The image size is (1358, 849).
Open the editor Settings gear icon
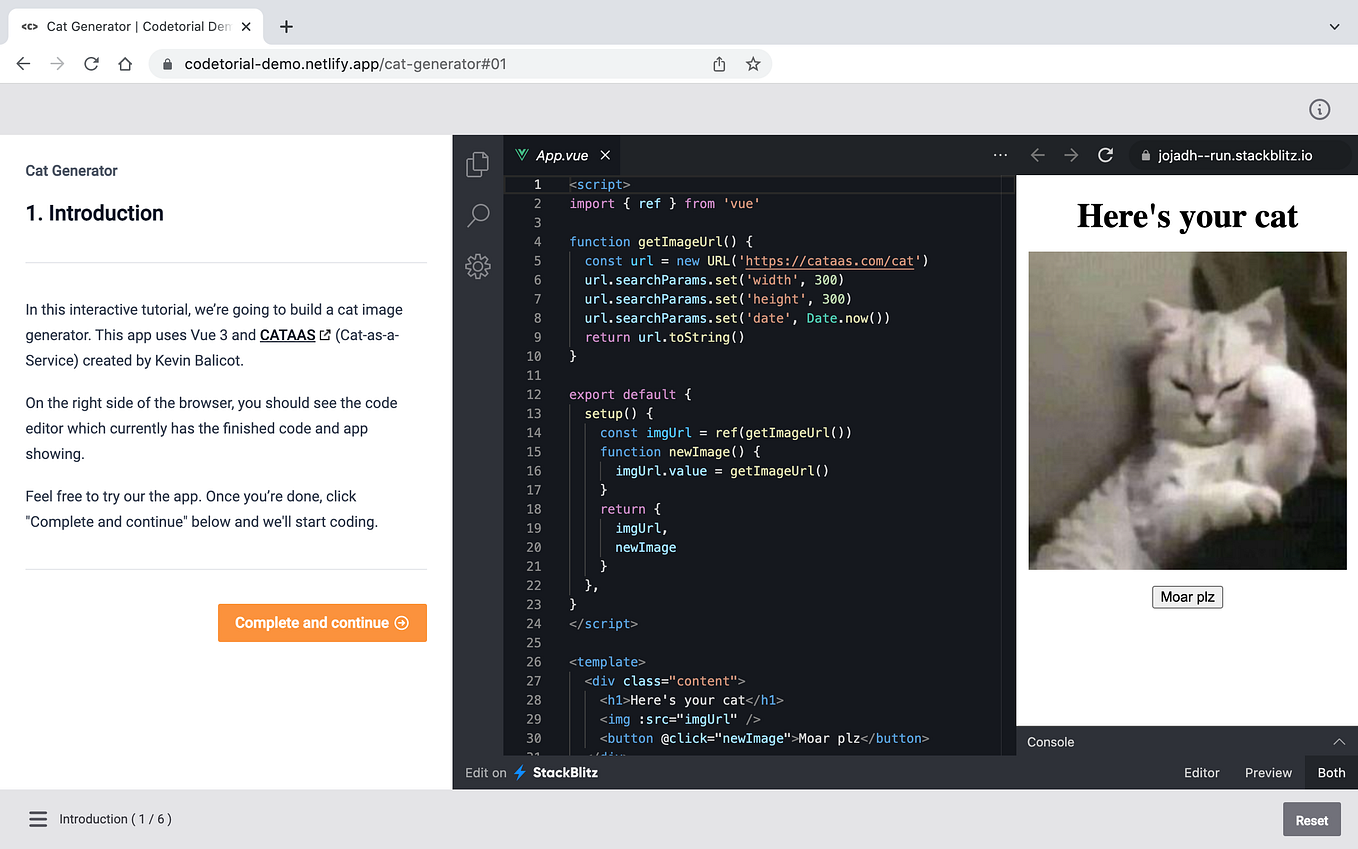478,266
